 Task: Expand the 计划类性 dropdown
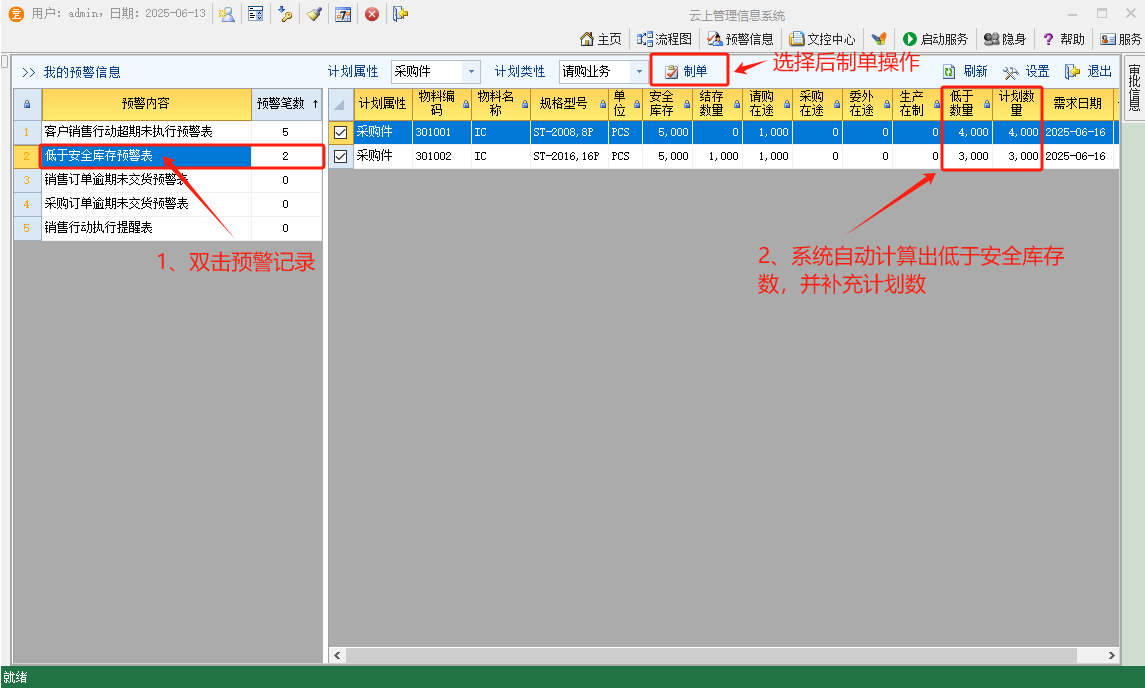point(639,72)
